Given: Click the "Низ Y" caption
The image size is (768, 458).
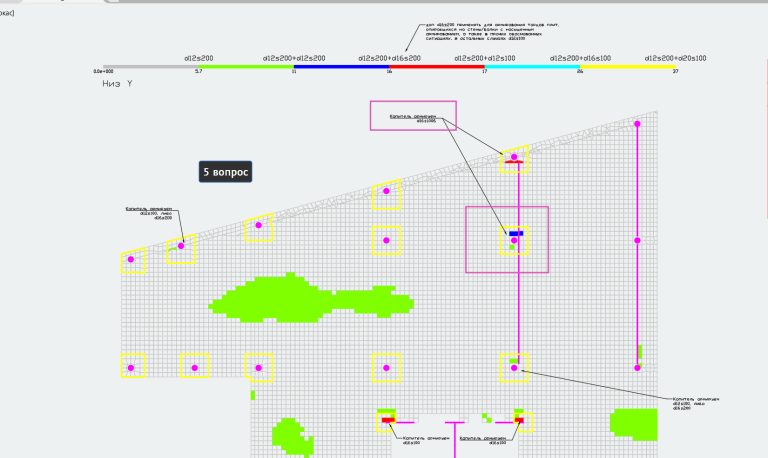Looking at the screenshot, I should (x=117, y=84).
